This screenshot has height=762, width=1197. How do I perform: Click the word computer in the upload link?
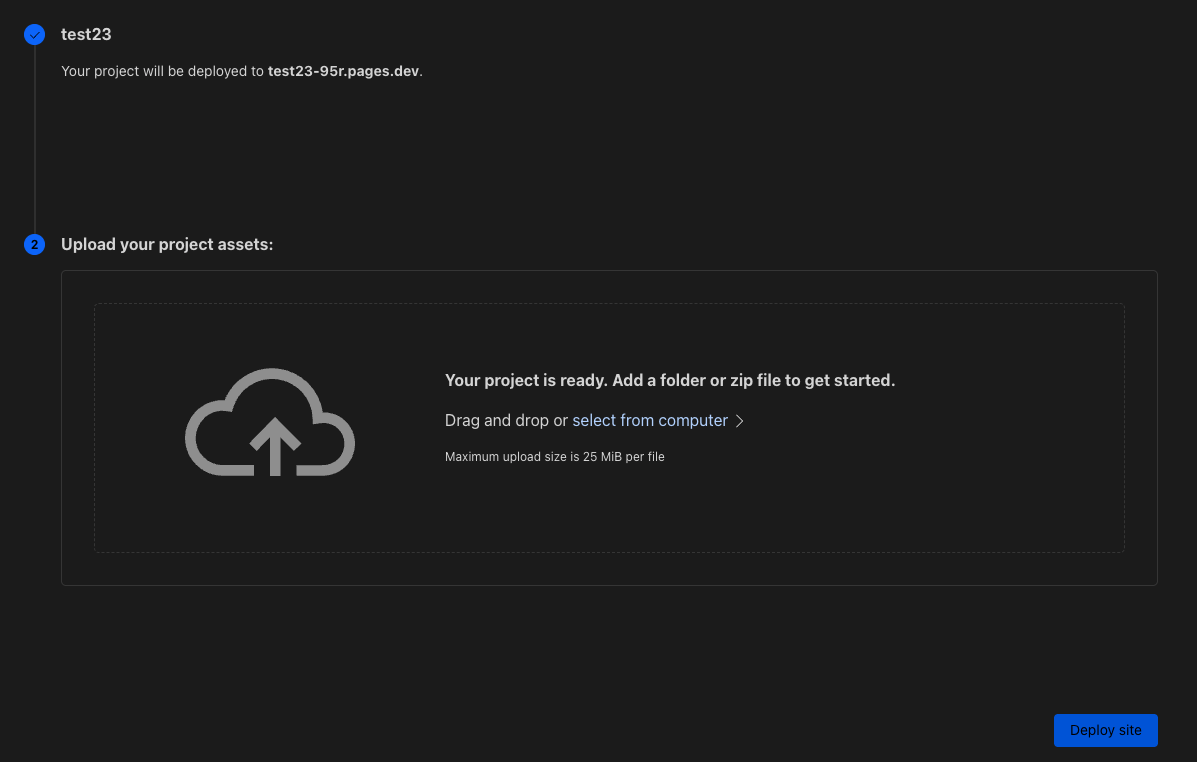695,421
